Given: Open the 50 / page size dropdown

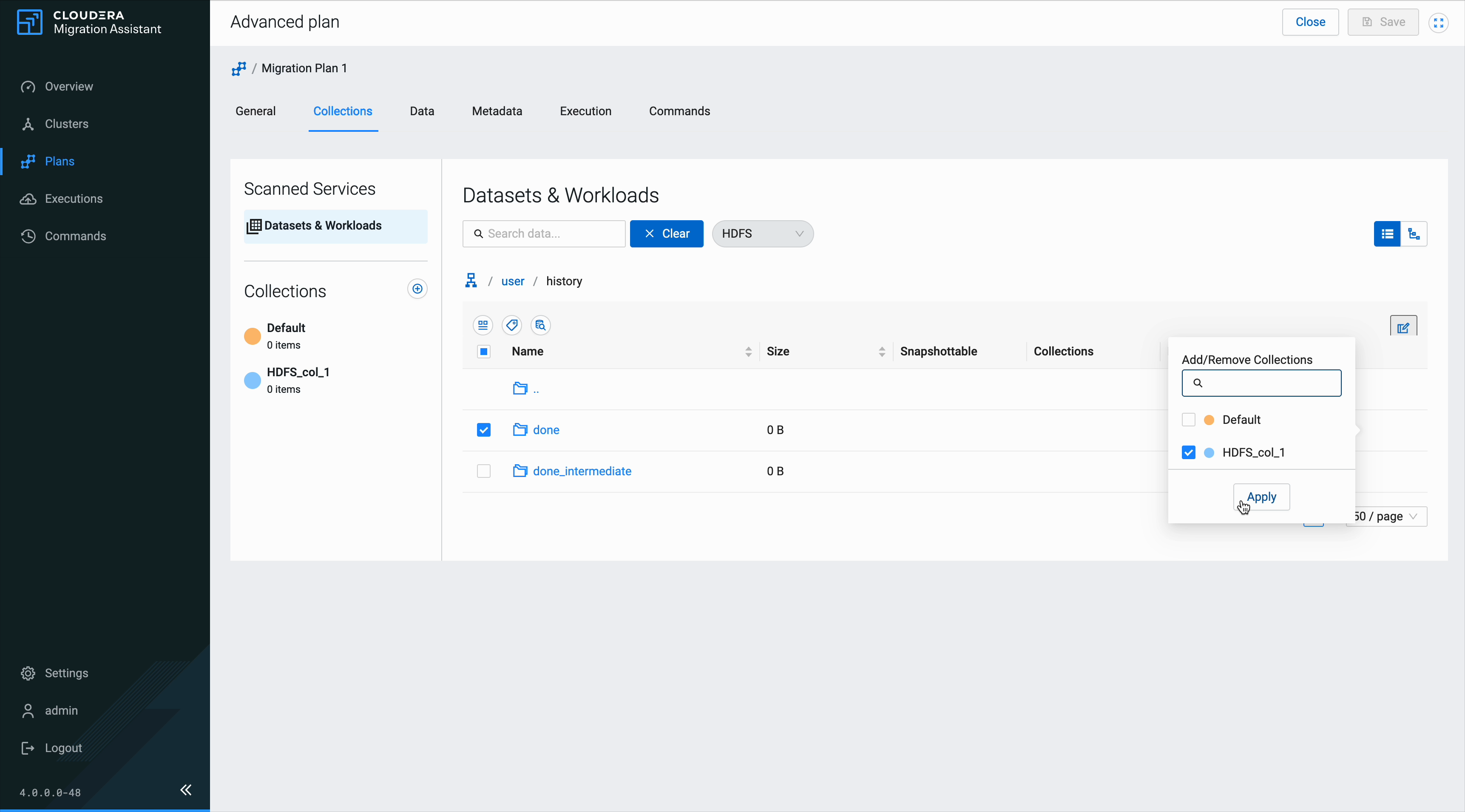Looking at the screenshot, I should click(1386, 516).
